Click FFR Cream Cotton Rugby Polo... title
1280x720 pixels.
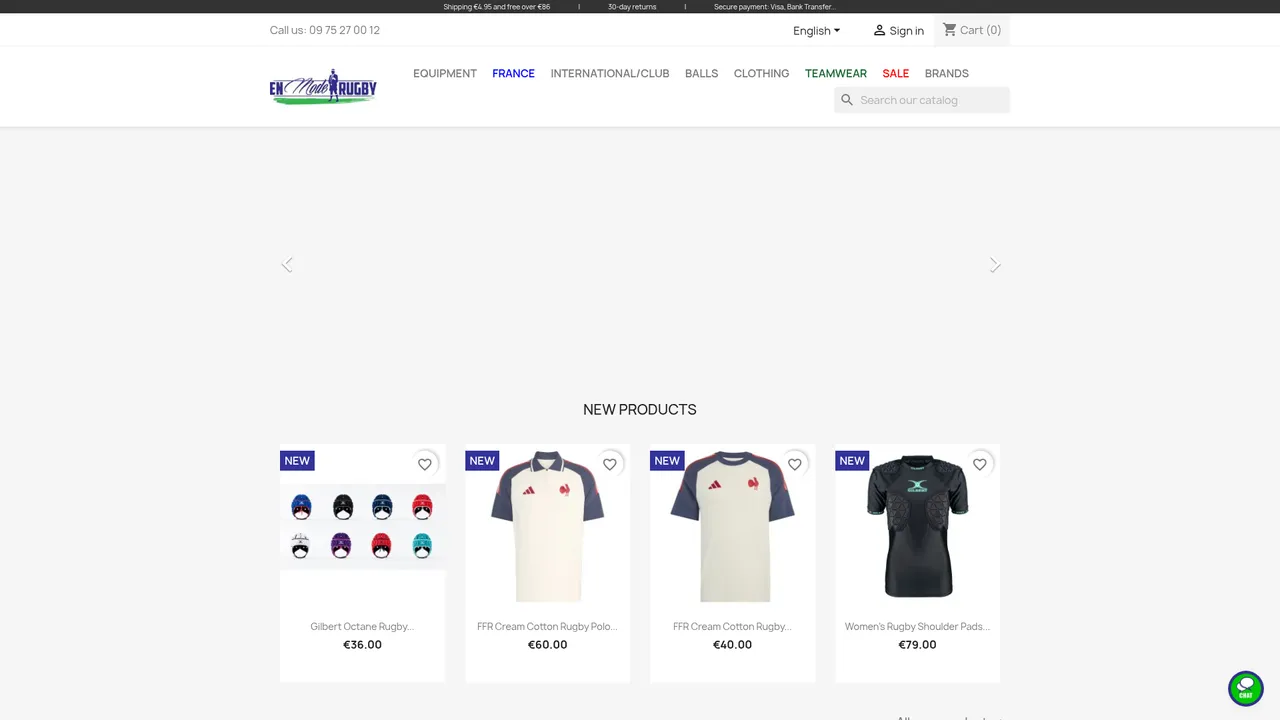coord(547,626)
